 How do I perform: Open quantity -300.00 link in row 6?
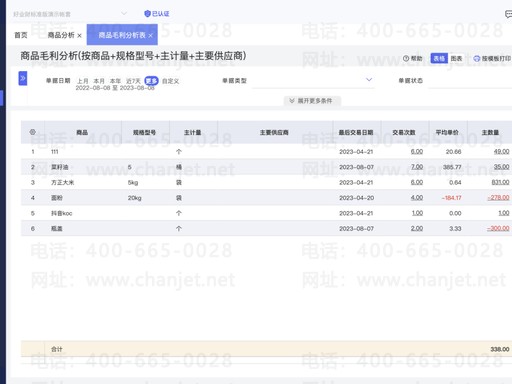(498, 228)
